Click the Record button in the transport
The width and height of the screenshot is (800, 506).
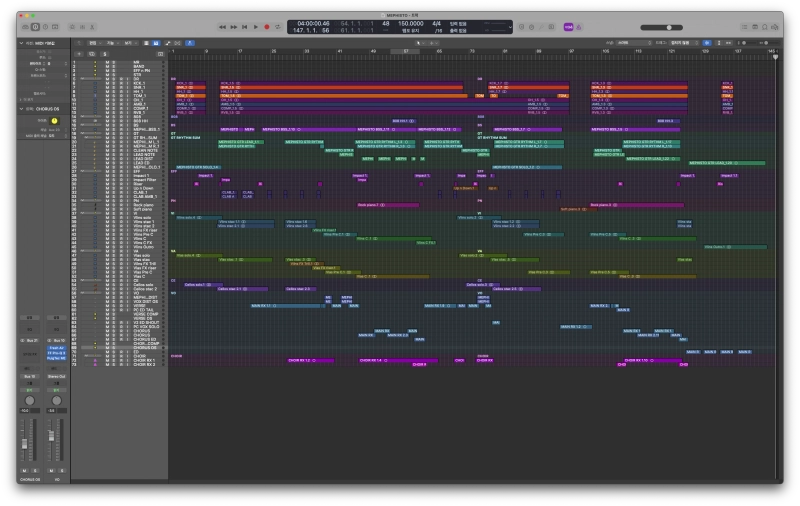pyautogui.click(x=266, y=26)
